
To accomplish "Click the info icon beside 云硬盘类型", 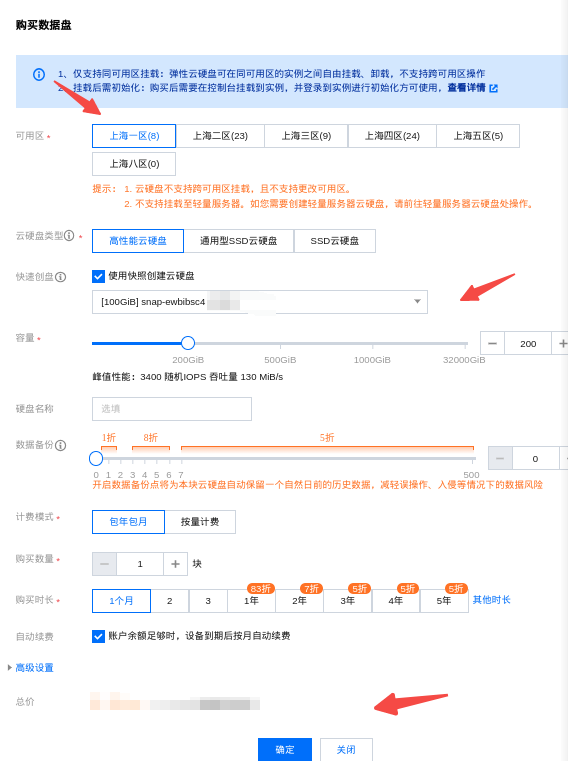I will pos(69,236).
